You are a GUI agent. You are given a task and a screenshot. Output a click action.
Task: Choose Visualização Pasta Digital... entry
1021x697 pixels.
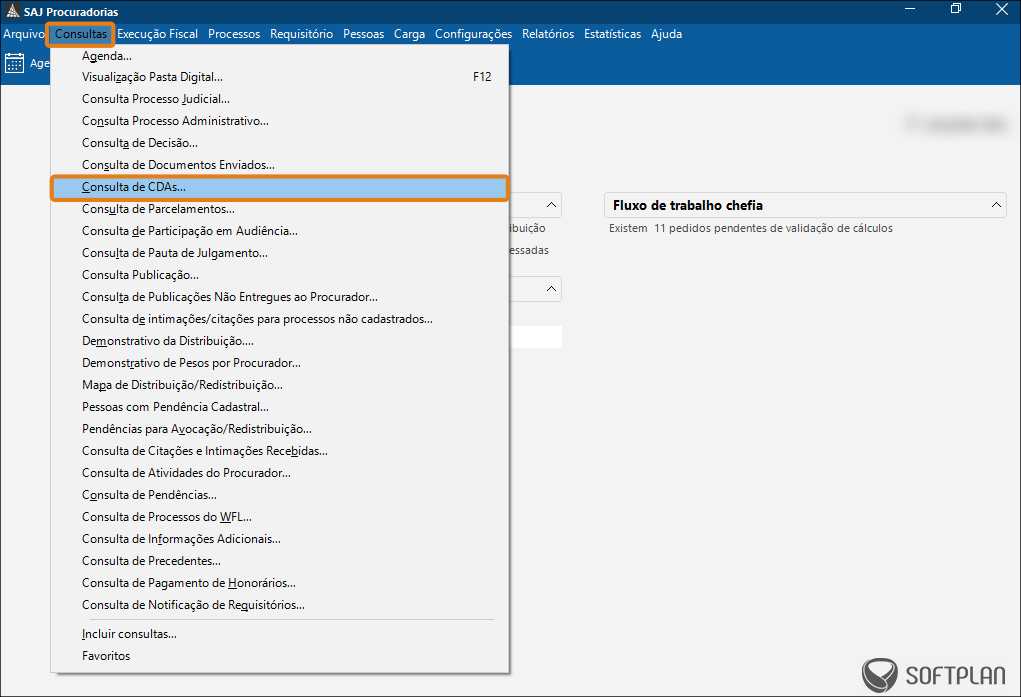[x=280, y=77]
